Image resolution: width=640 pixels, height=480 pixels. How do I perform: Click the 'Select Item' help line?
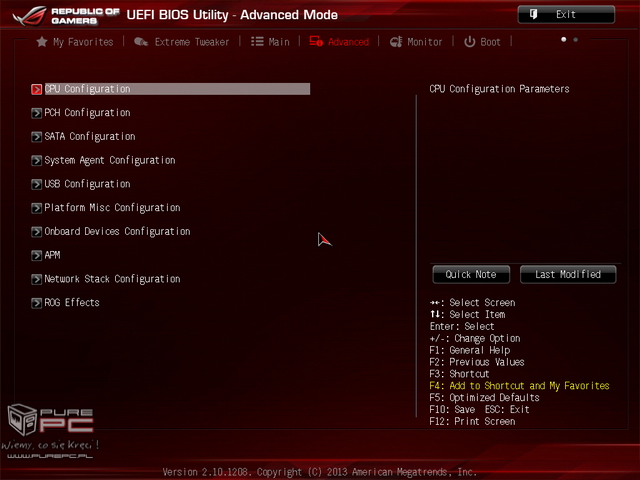(x=467, y=314)
